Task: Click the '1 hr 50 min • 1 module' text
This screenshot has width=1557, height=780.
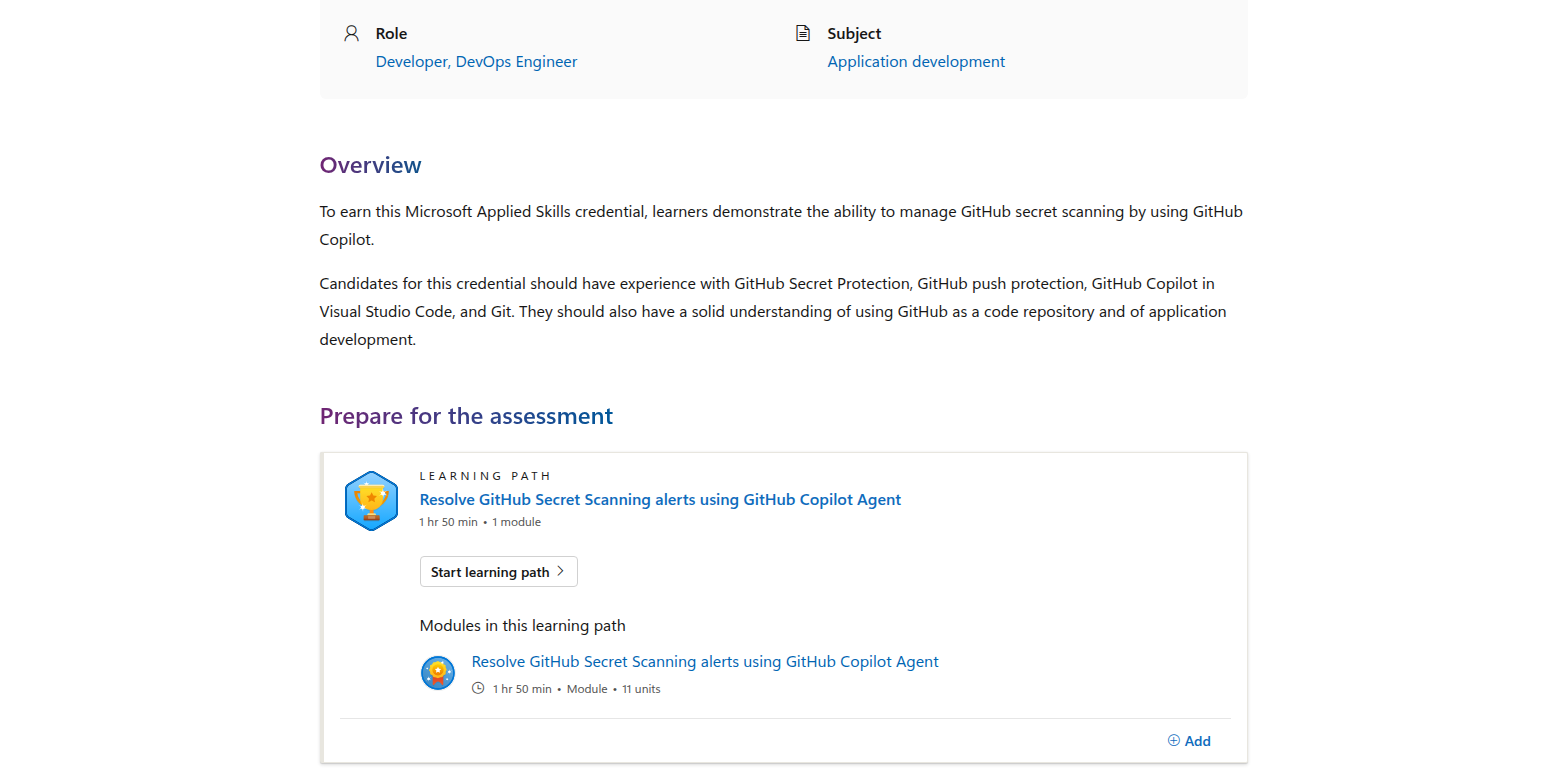Action: click(480, 522)
